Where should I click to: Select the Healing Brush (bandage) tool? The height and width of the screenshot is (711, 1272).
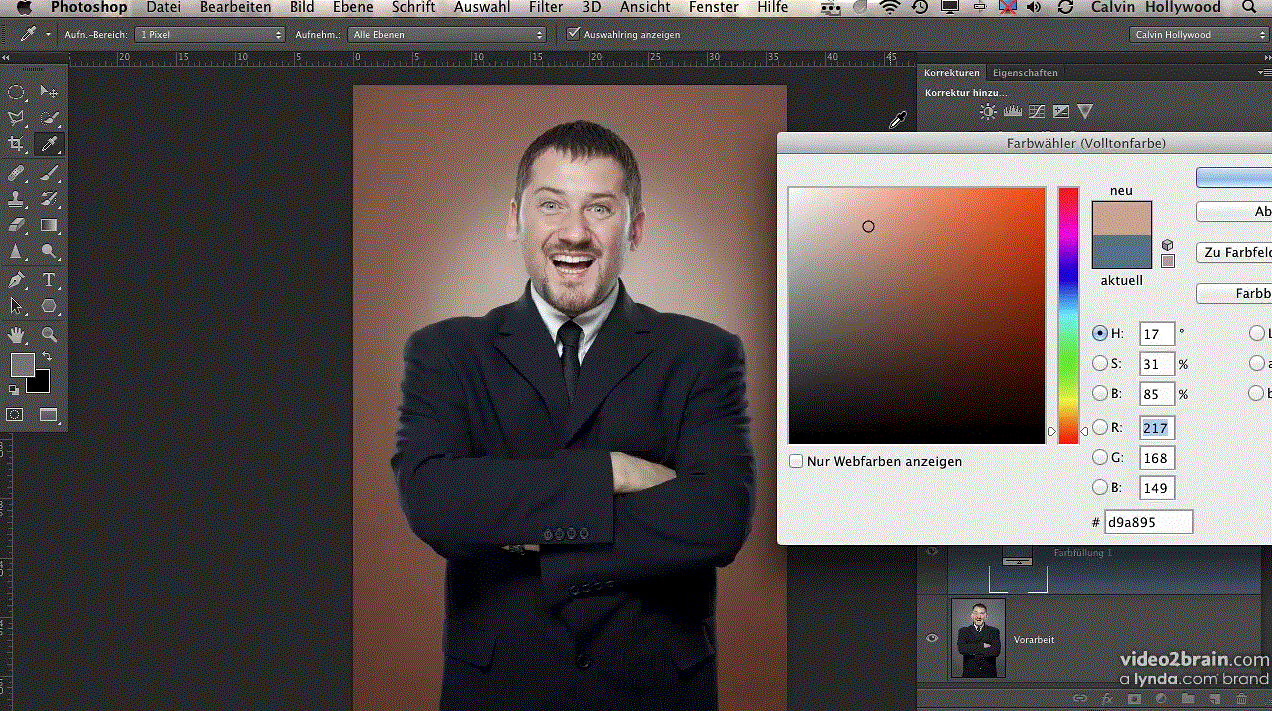(x=16, y=173)
